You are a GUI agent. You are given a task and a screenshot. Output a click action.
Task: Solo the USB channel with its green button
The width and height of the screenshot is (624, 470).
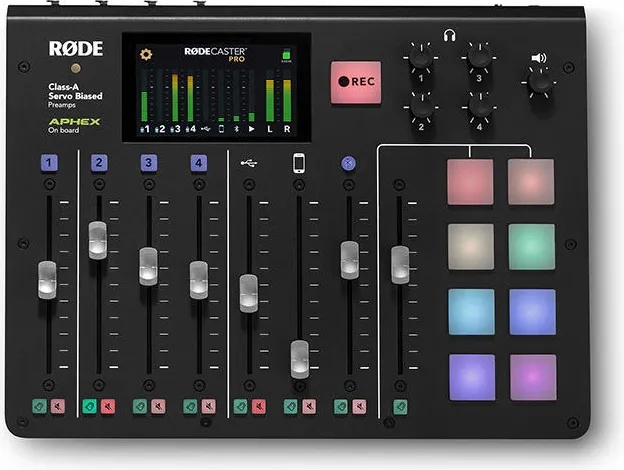click(240, 407)
